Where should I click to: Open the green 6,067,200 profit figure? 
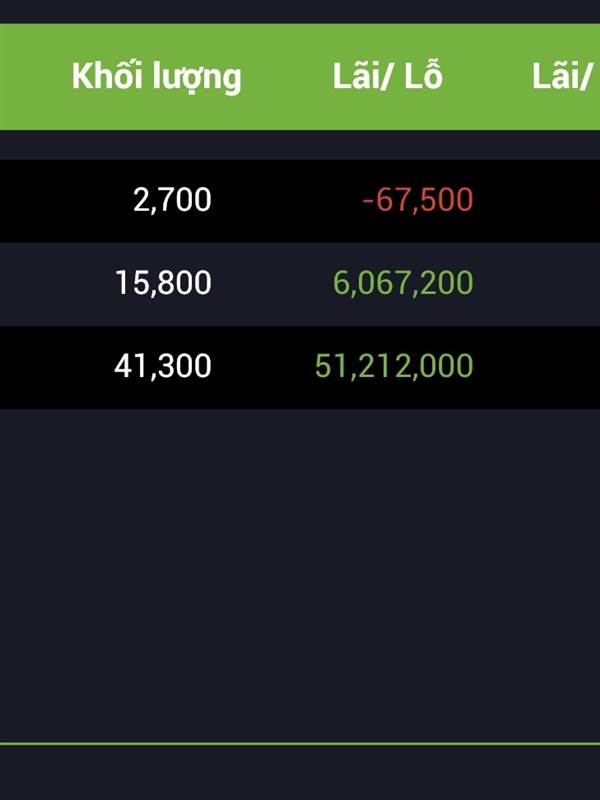pos(403,283)
